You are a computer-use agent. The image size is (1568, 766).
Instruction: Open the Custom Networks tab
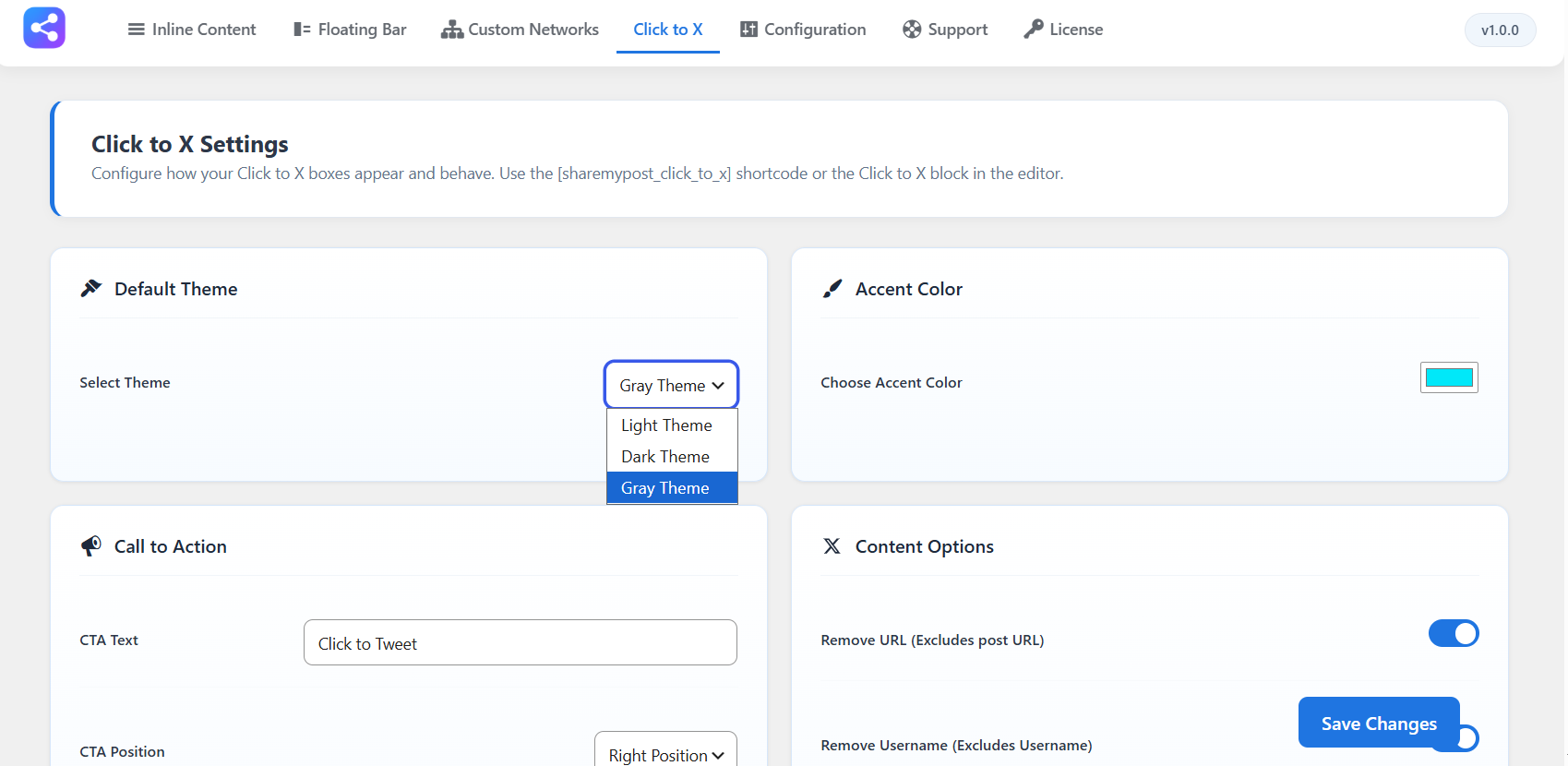point(520,30)
